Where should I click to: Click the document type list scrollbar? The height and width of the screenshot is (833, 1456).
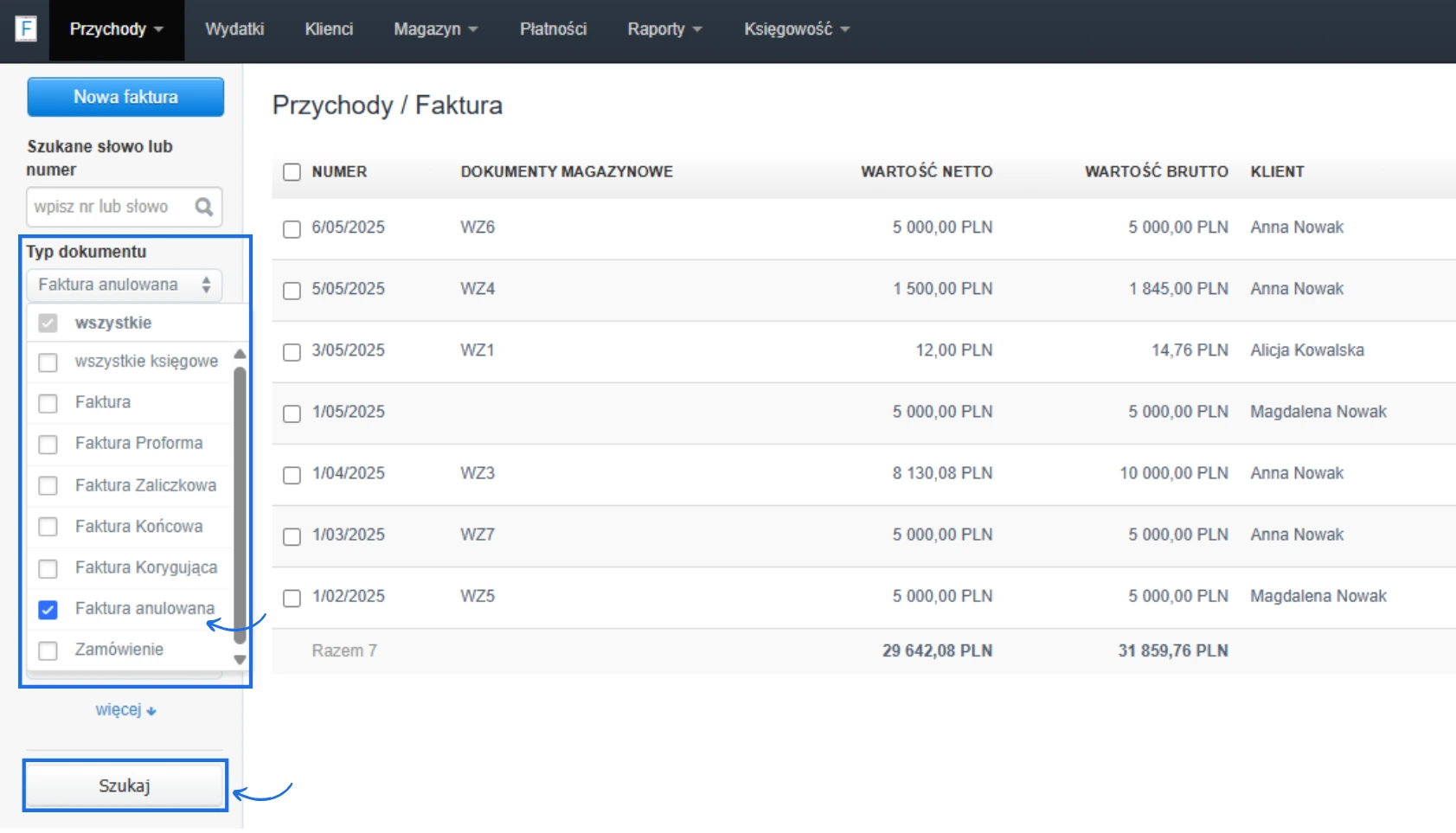[x=240, y=505]
